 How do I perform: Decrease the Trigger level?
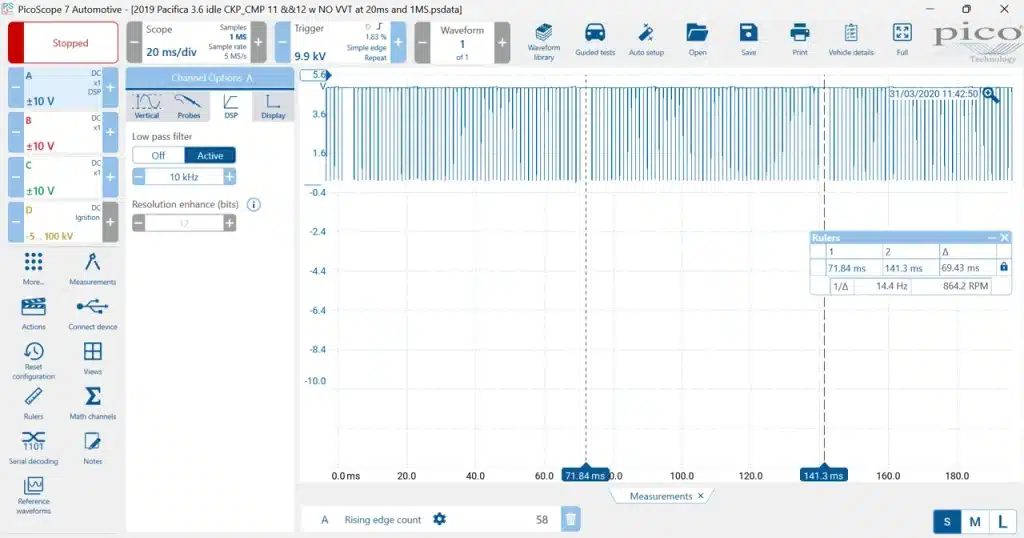pos(283,42)
